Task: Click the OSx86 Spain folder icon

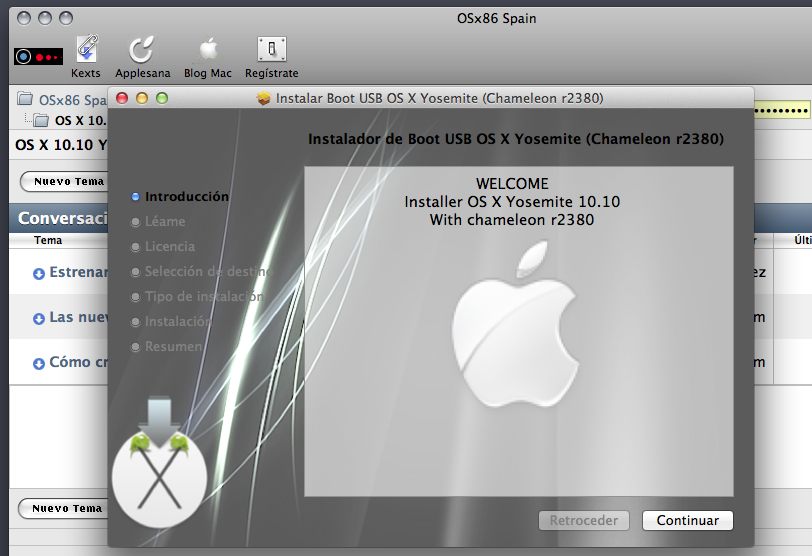Action: coord(24,98)
